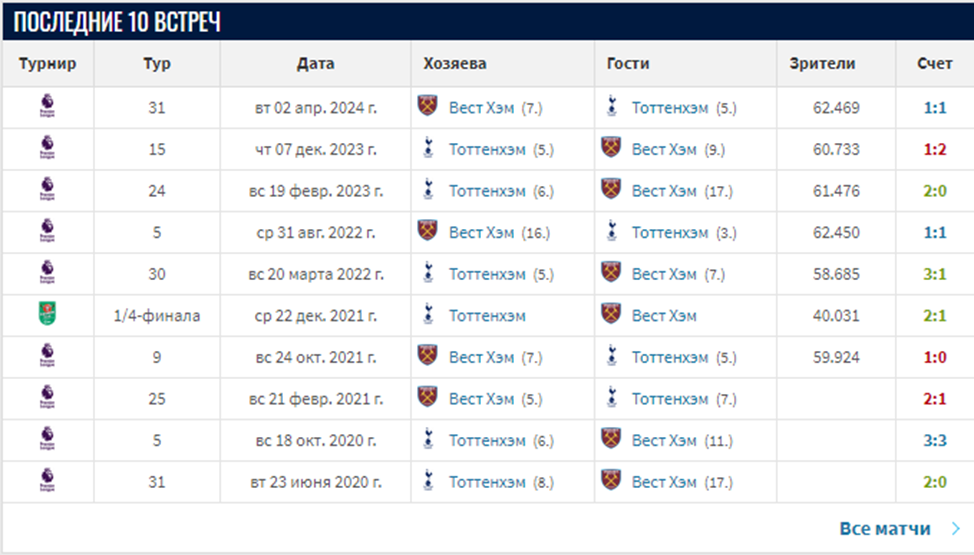Click Tottenham crest in the 24 окт. 2021 row
Viewport: 974px width, 555px height.
[611, 357]
